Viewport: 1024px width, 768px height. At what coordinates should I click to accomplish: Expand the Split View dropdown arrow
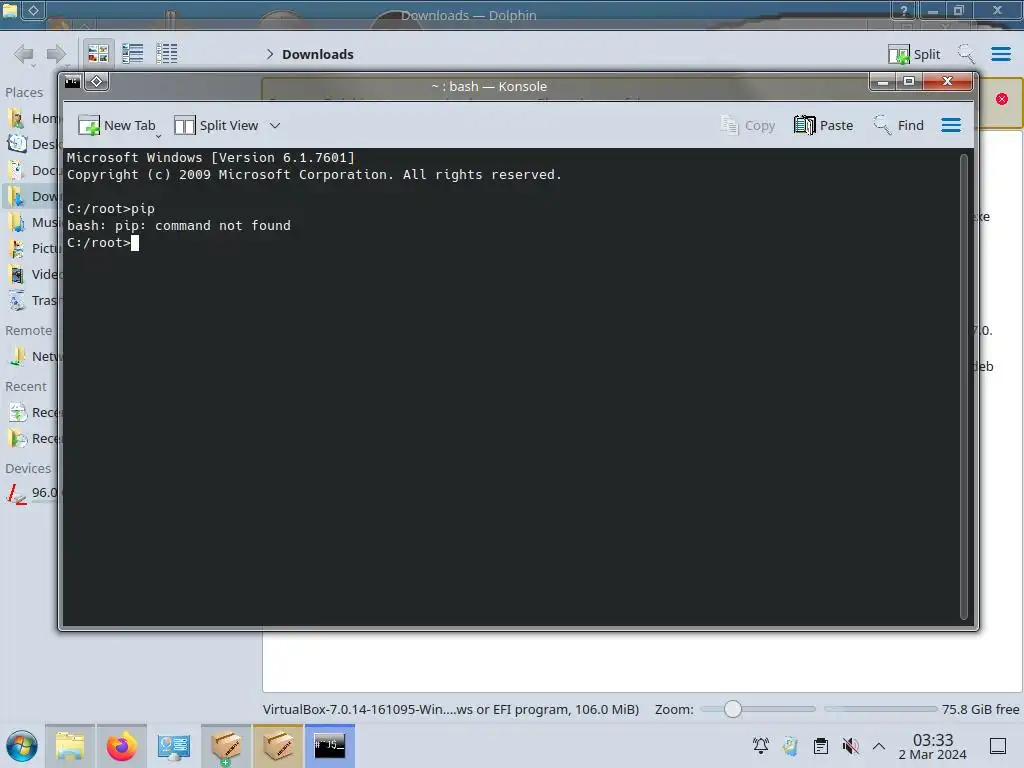click(275, 125)
